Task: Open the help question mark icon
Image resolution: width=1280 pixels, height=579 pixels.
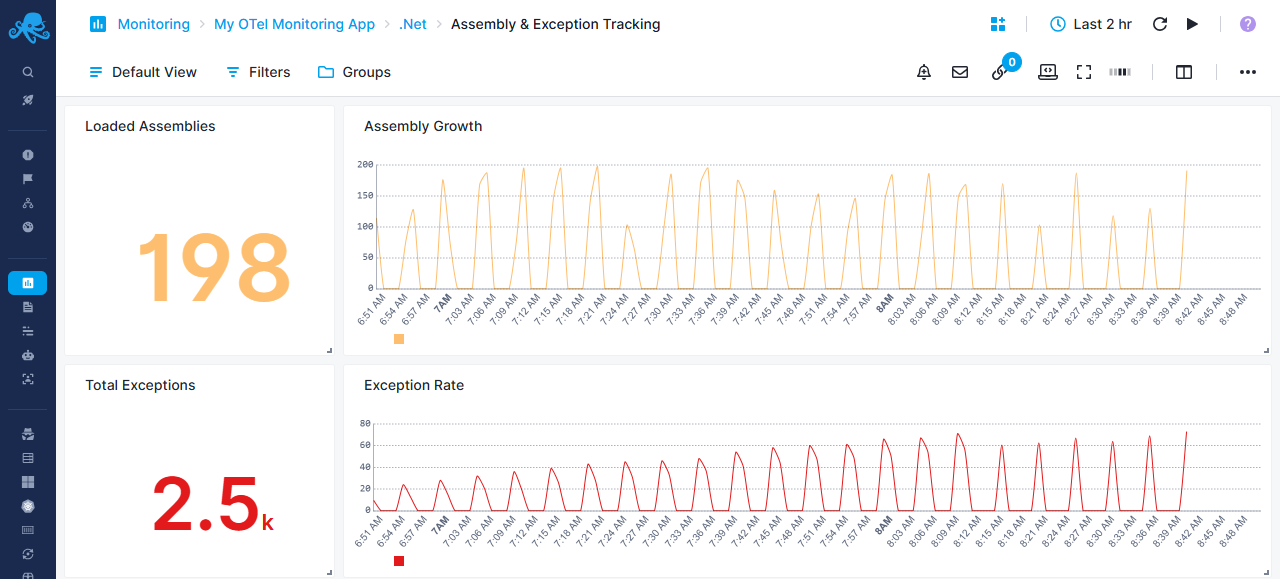Action: (1247, 23)
